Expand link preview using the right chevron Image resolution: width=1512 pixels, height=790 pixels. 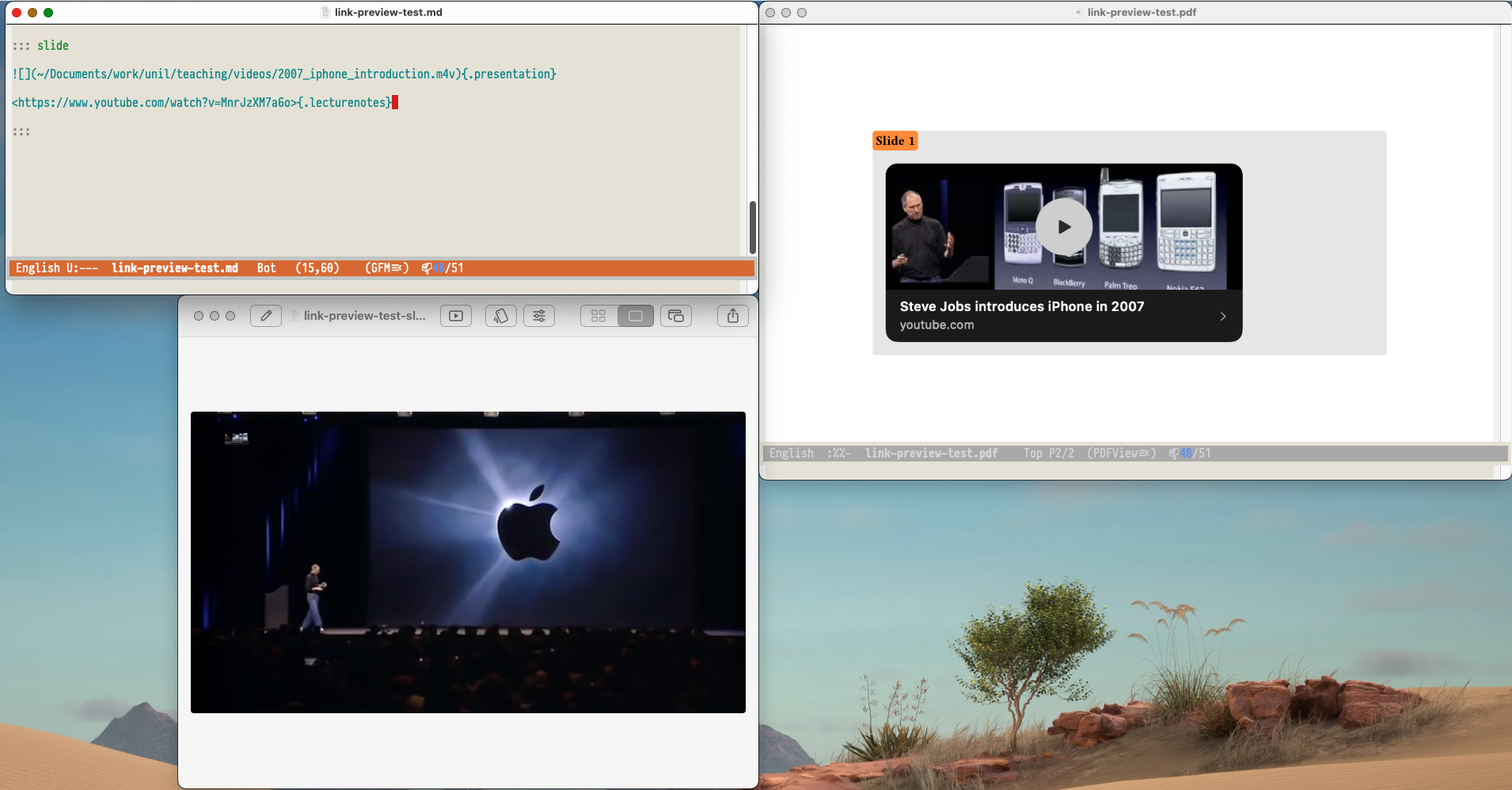coord(1223,316)
